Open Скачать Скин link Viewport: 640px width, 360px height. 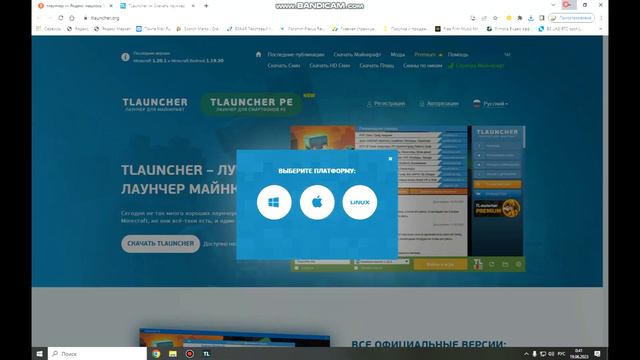click(x=284, y=65)
